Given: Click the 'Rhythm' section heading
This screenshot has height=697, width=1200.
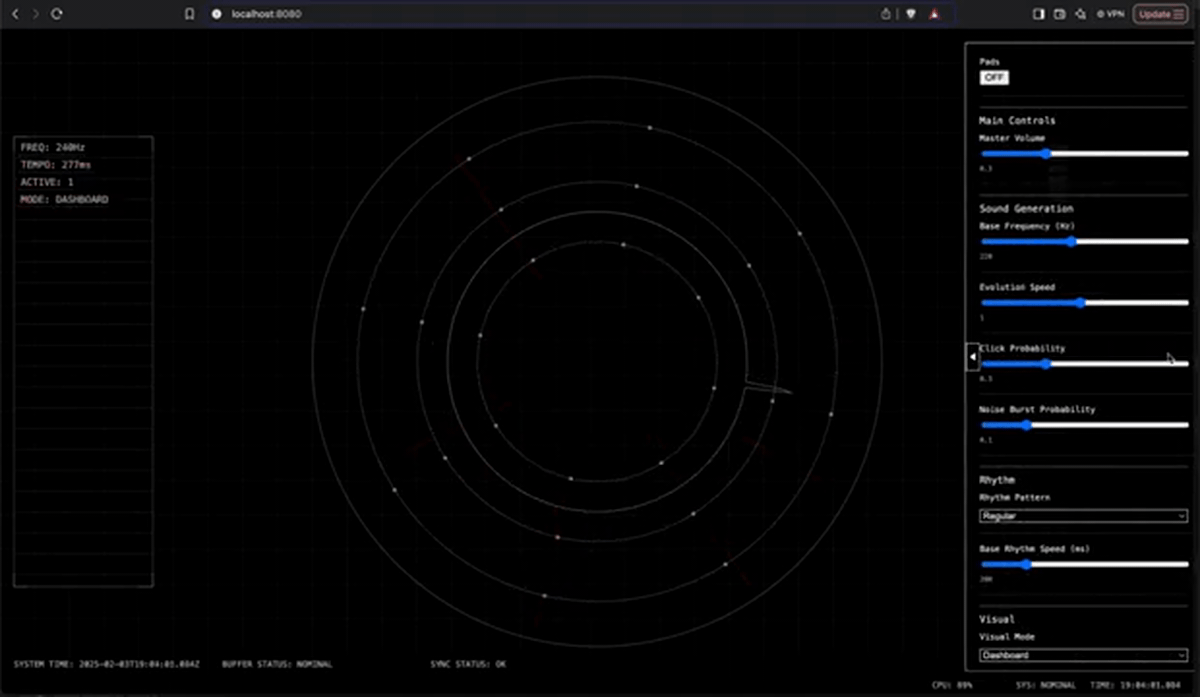Looking at the screenshot, I should tap(997, 480).
